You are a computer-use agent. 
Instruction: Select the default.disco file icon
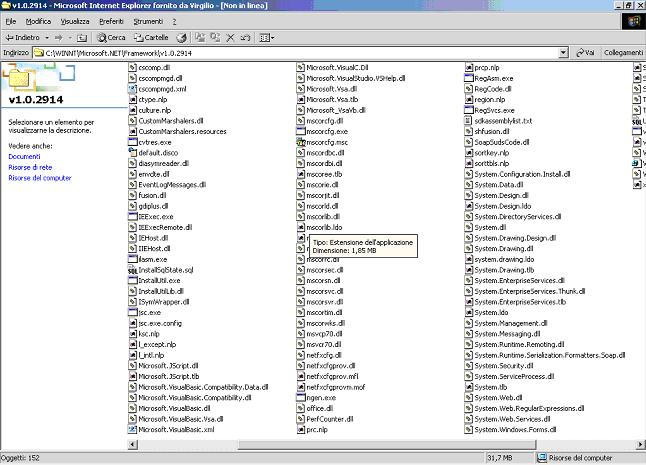tap(132, 152)
